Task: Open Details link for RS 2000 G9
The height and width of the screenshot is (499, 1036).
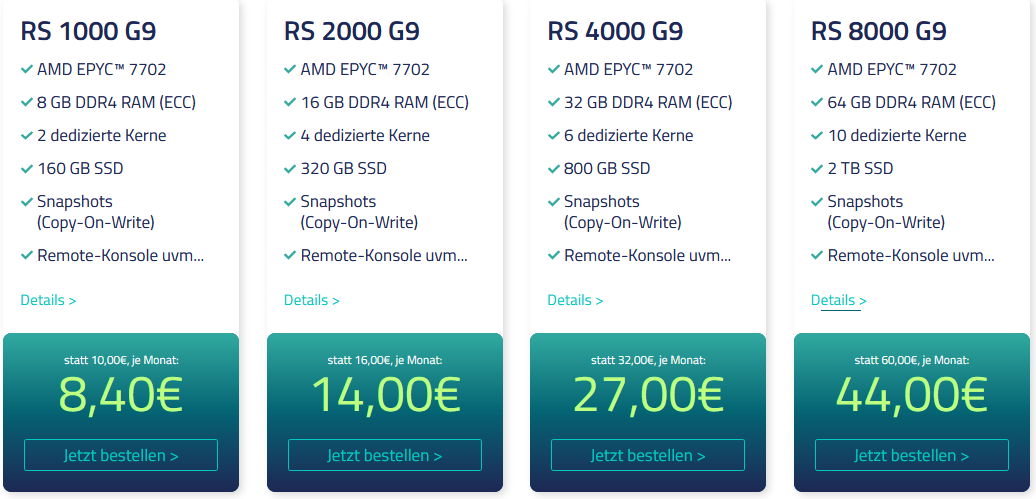Action: tap(312, 300)
